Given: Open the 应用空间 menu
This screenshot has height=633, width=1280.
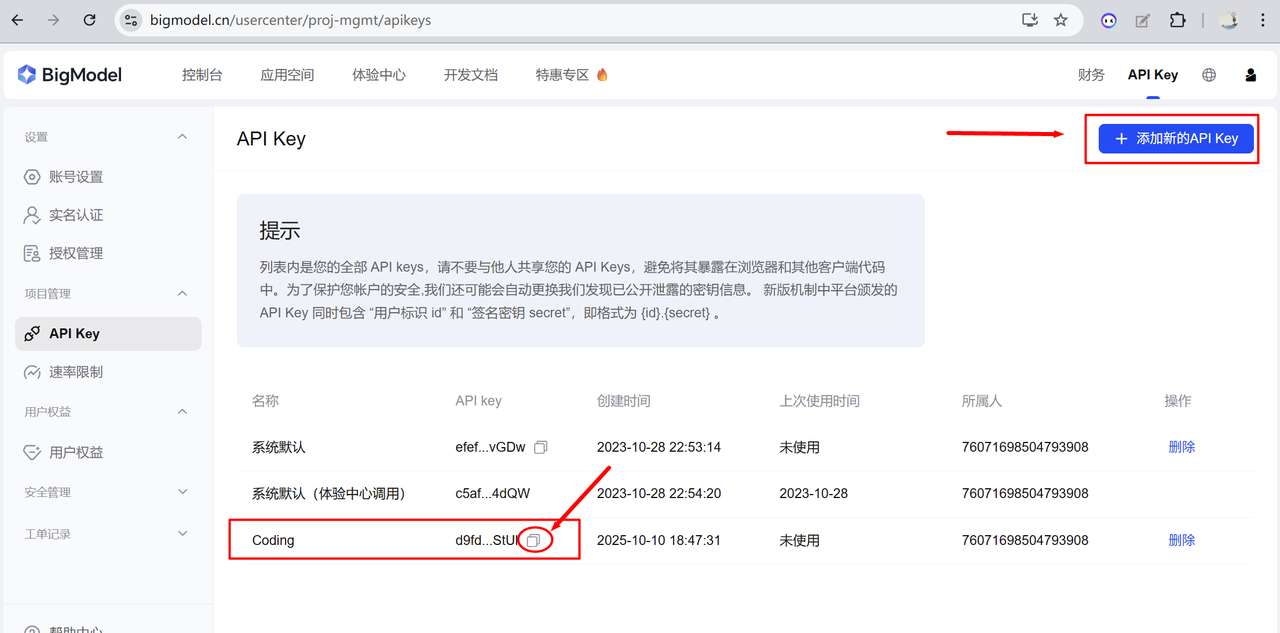Looking at the screenshot, I should (x=287, y=75).
